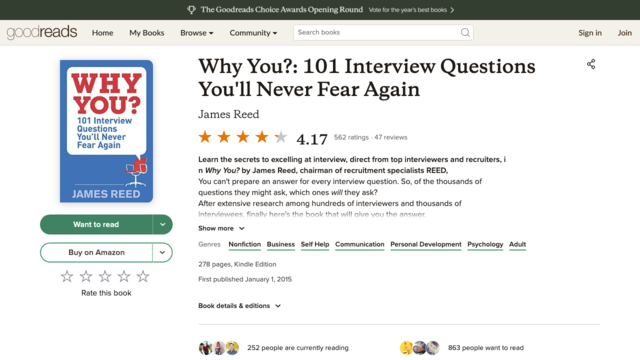The image size is (640, 360).
Task: Click 252 people are currently reading
Action: [x=298, y=348]
